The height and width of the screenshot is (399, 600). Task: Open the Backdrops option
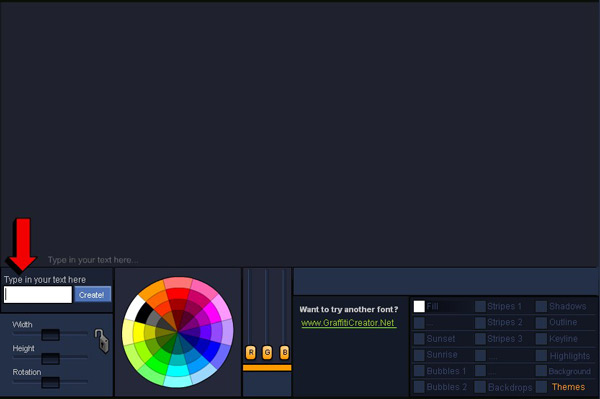pos(510,387)
